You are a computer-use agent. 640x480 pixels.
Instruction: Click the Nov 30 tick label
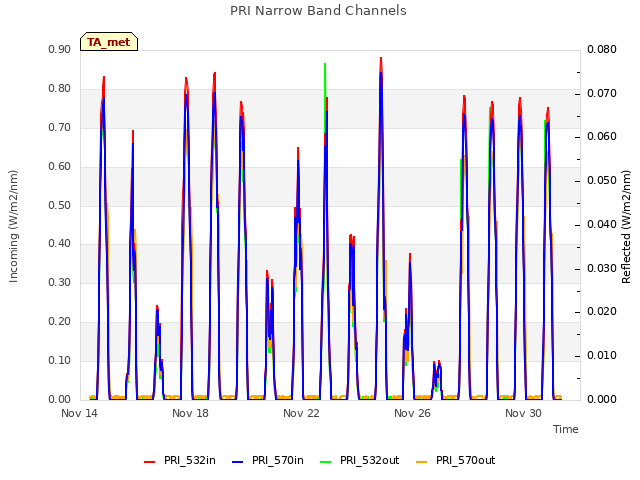[523, 413]
